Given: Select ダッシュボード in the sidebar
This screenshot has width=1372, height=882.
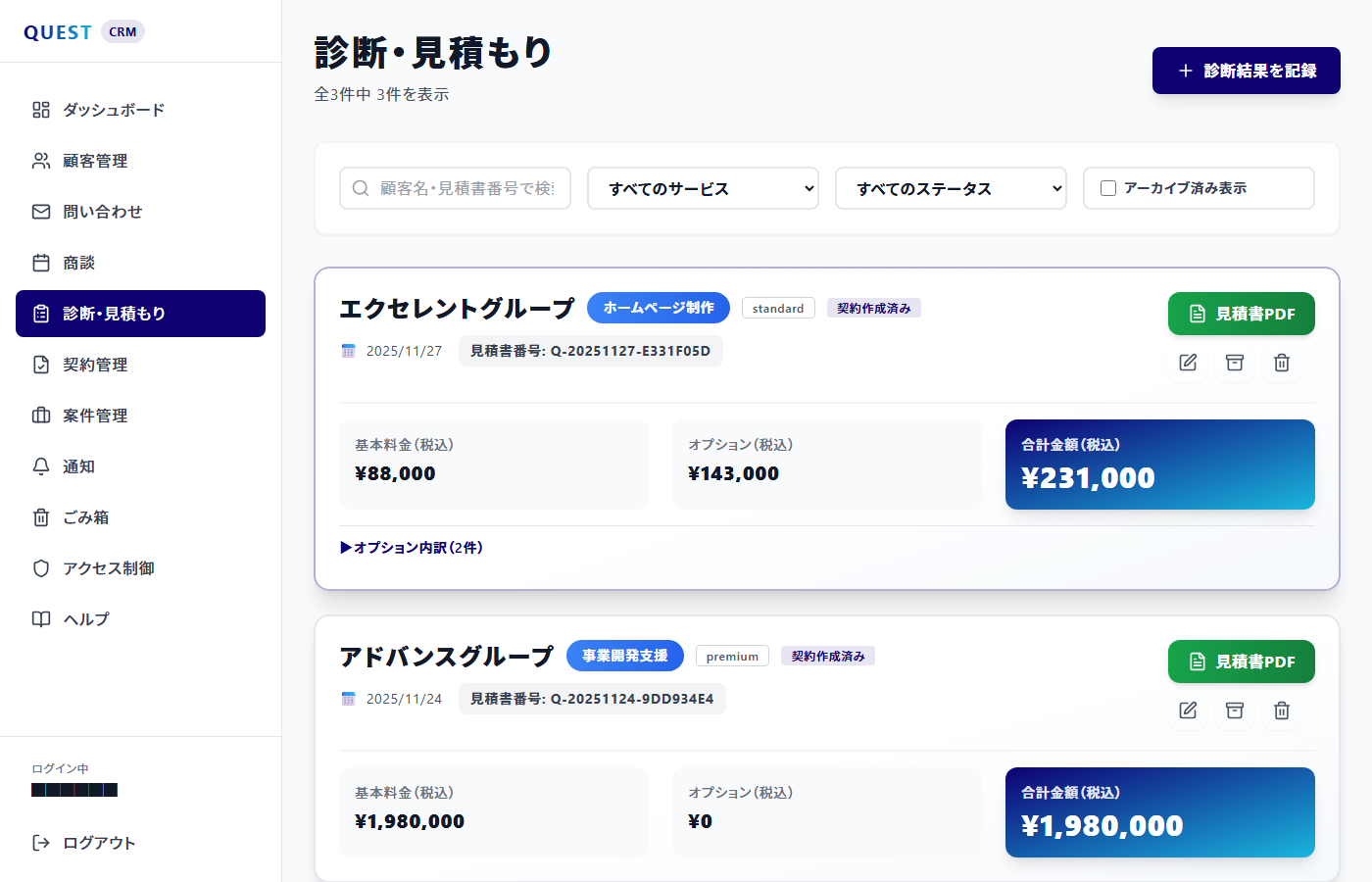Looking at the screenshot, I should [113, 110].
